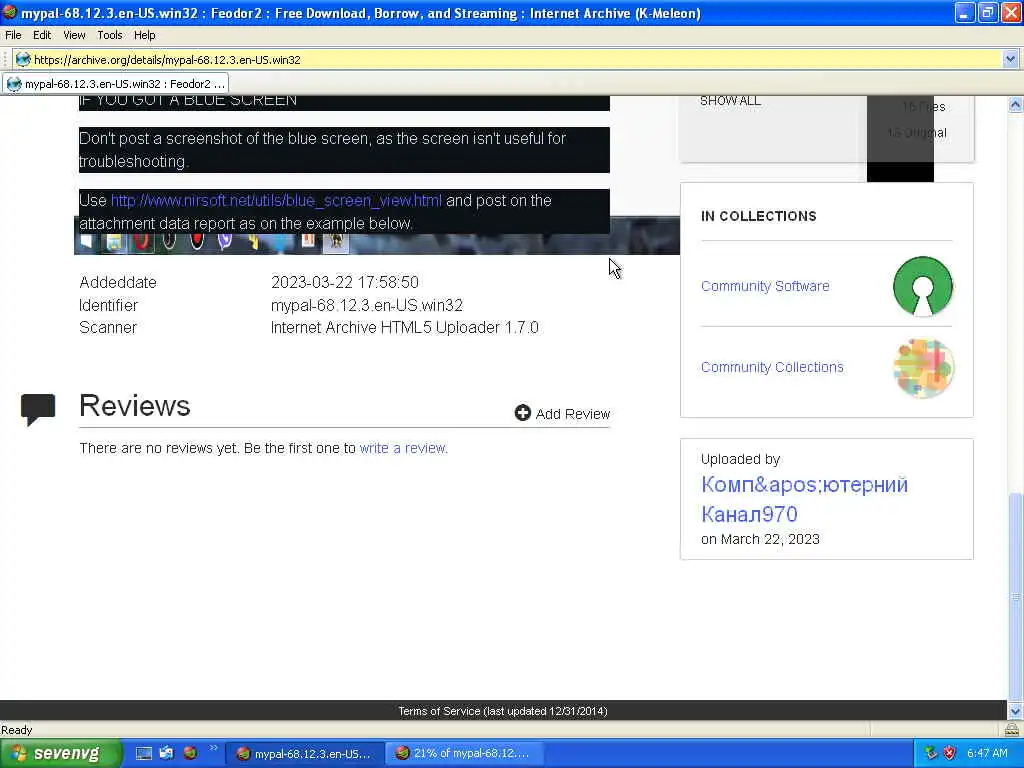
Task: Click the Safely Remove Hardware tray icon
Action: point(930,753)
